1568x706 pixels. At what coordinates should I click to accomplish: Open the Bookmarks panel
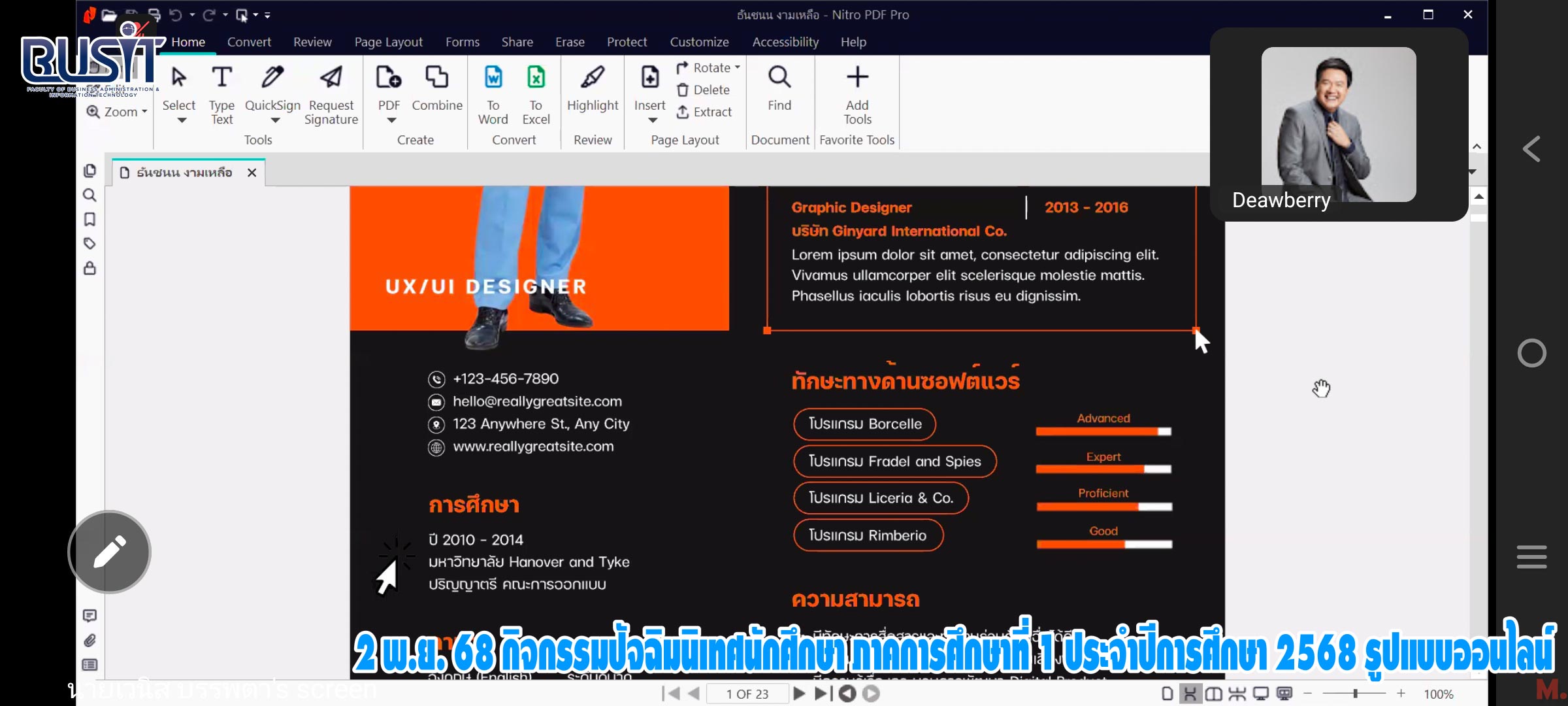[x=90, y=220]
